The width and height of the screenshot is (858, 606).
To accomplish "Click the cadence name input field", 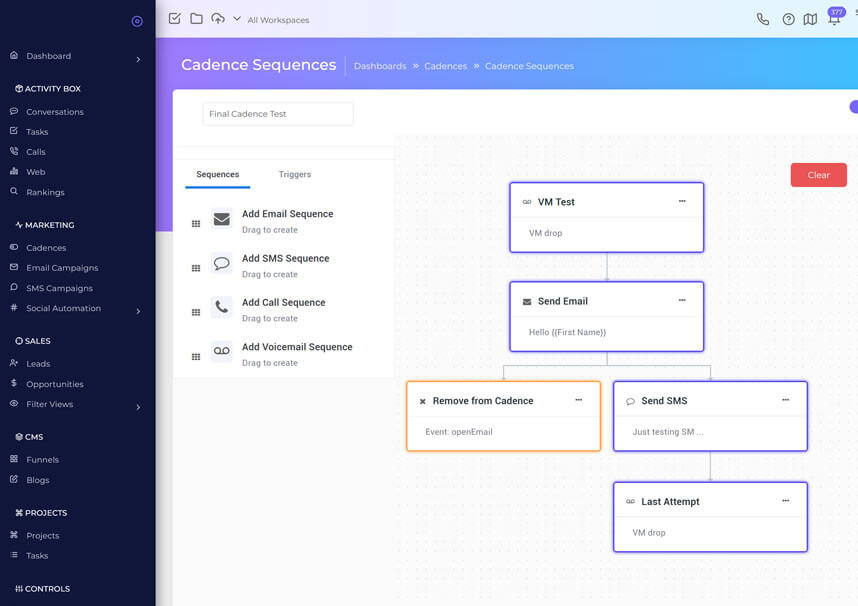I will tap(278, 114).
